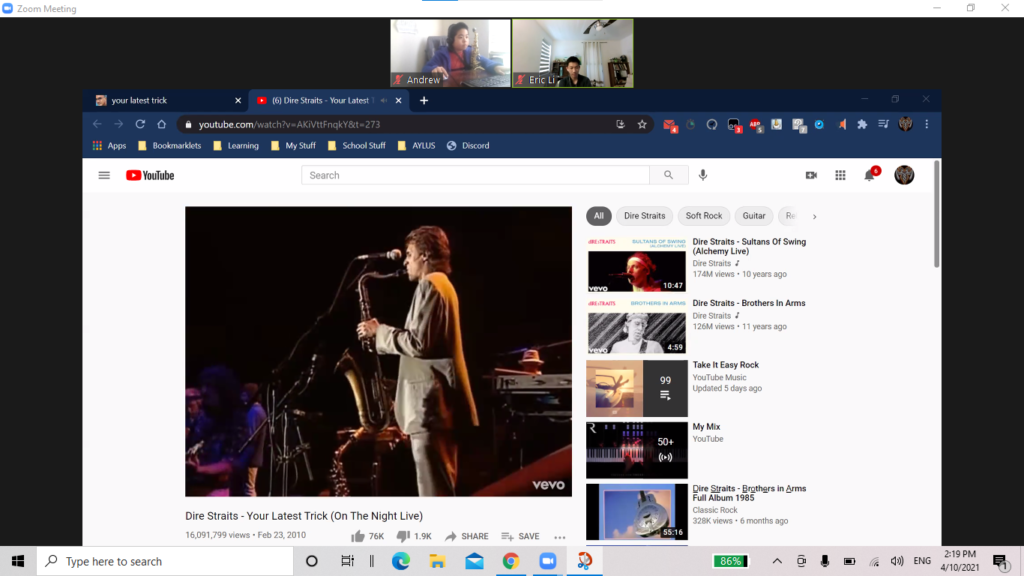Expand the AYLUS bookmark folder
Image resolution: width=1024 pixels, height=576 pixels.
pos(416,146)
